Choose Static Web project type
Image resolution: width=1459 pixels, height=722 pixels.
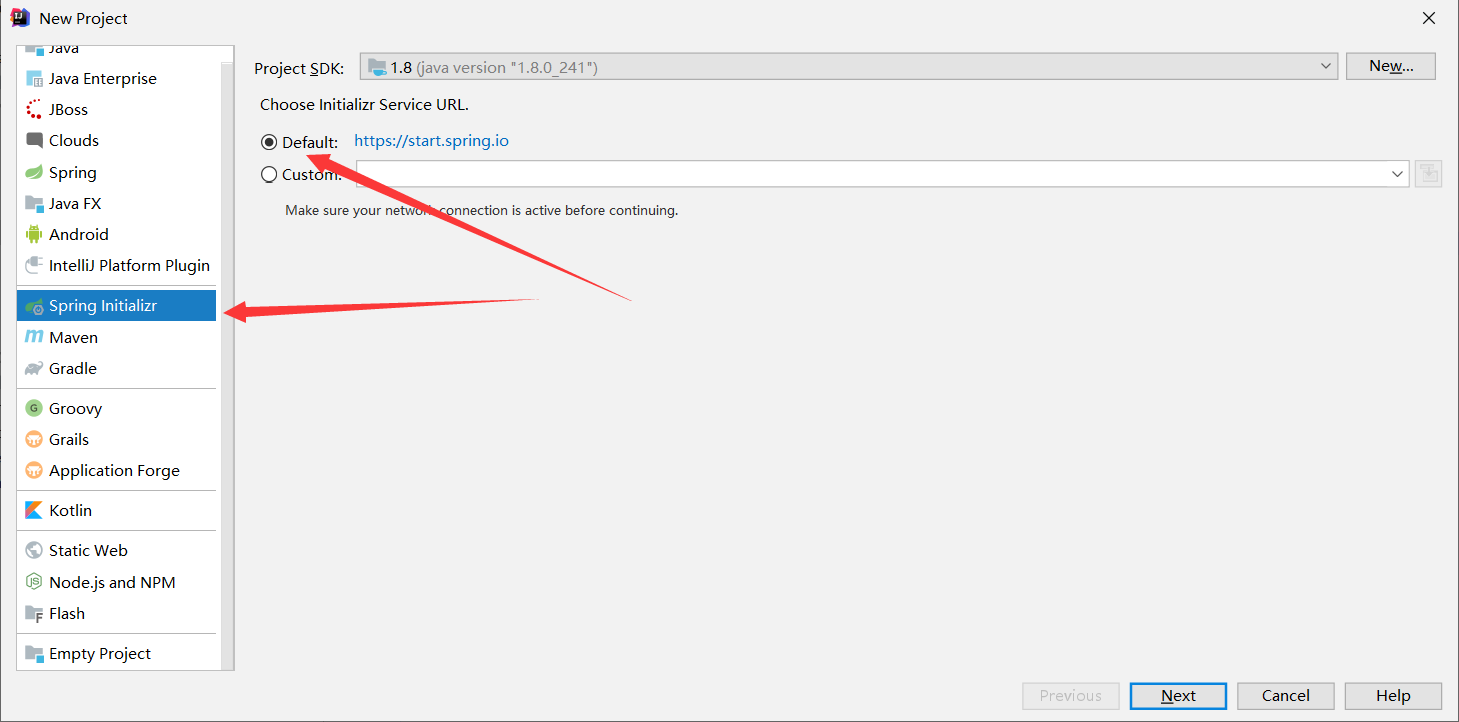(116, 550)
